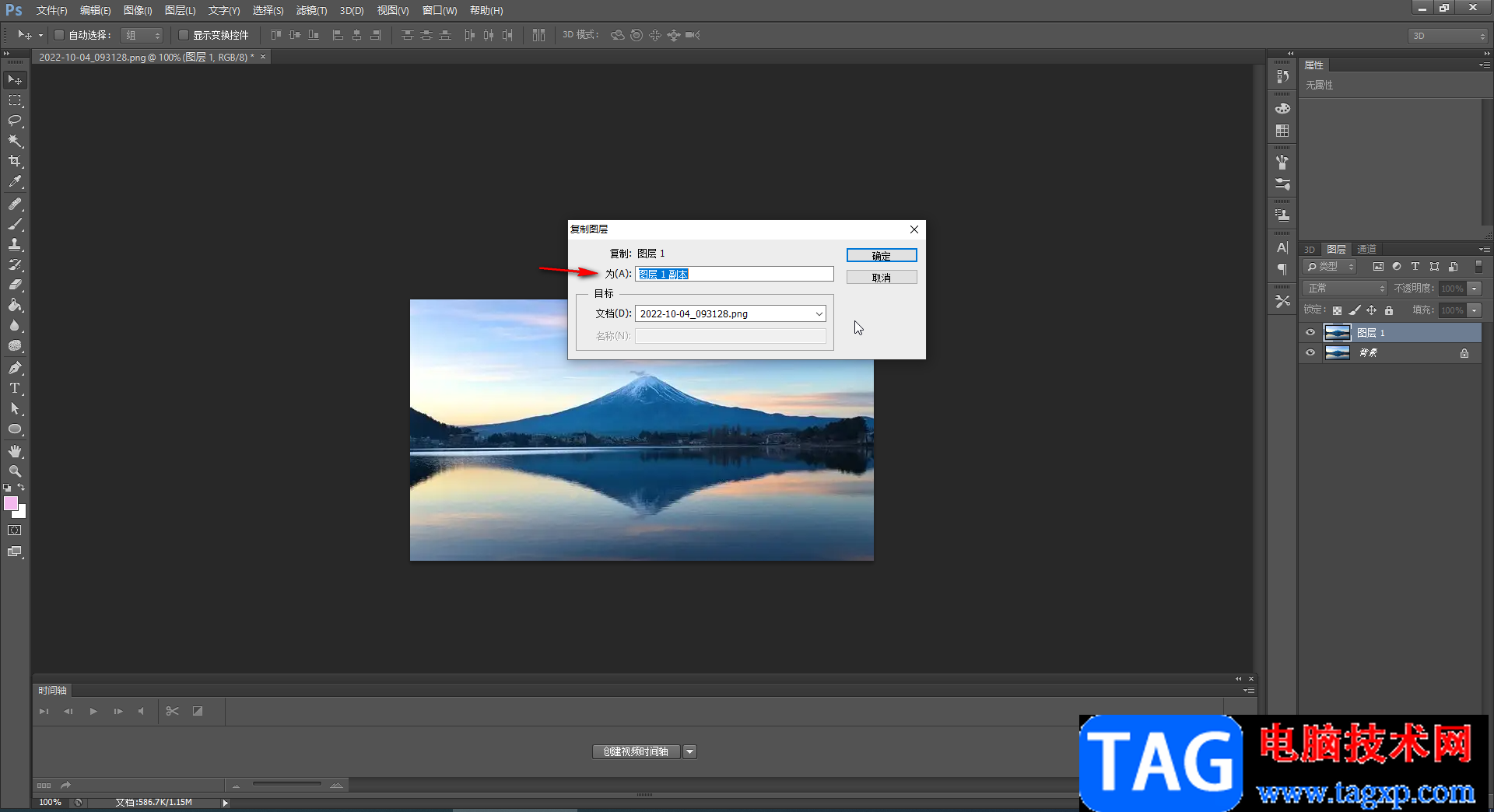1494x812 pixels.
Task: Open the 3D workspace dropdown
Action: 1447,36
